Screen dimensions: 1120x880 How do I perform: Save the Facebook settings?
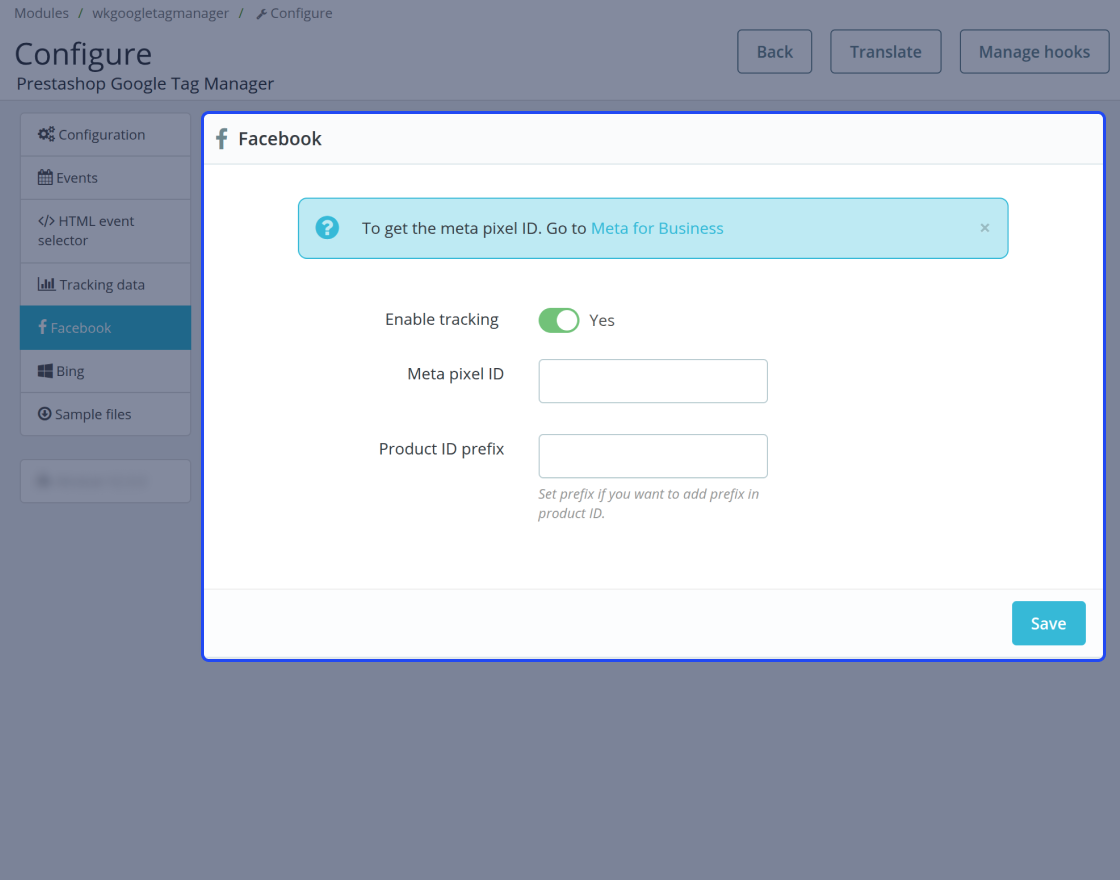tap(1049, 623)
